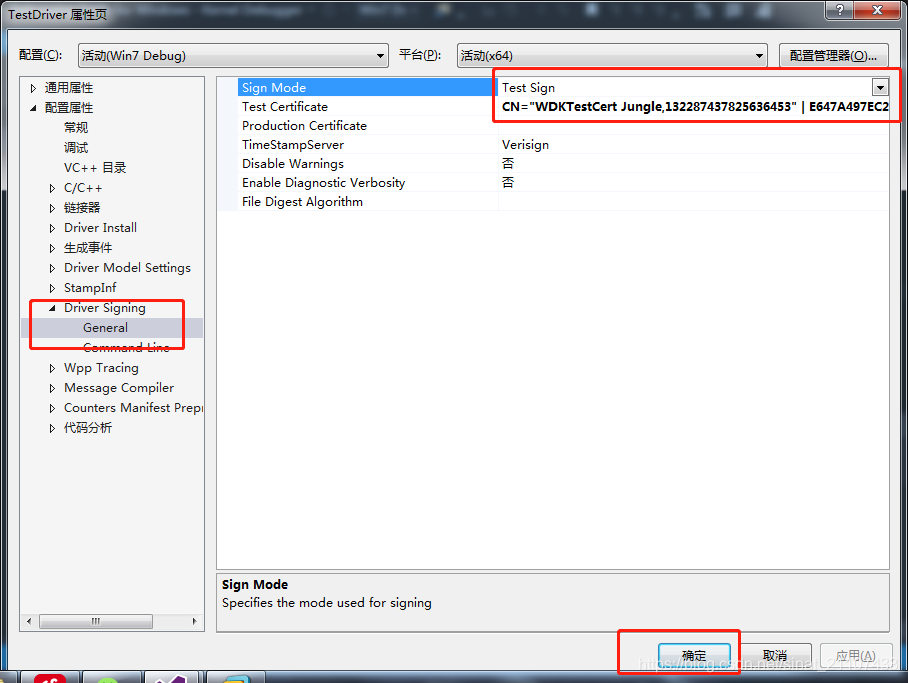Click the red application icon in the taskbar
908x683 pixels.
pos(49,677)
